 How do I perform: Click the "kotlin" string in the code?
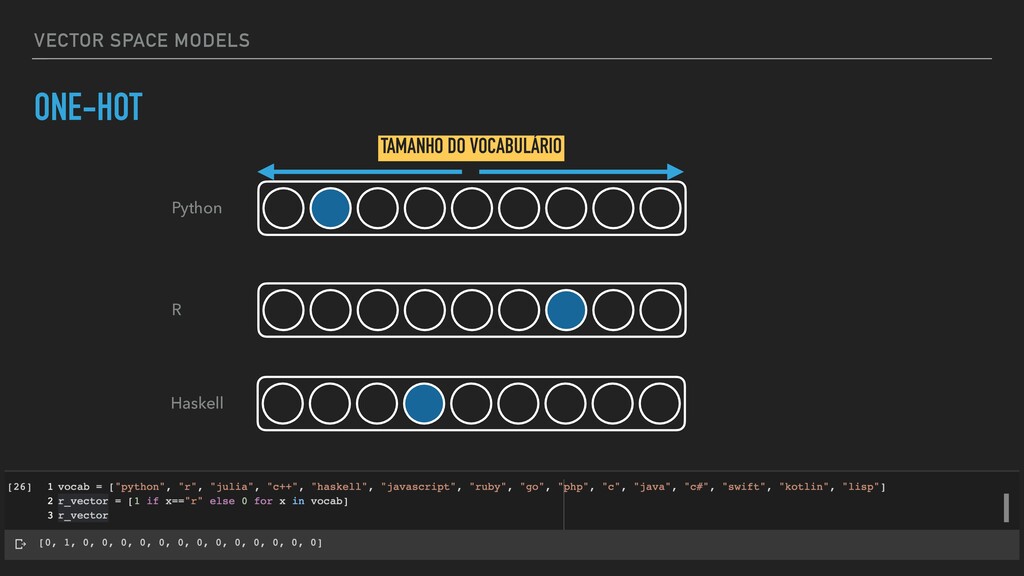point(805,487)
